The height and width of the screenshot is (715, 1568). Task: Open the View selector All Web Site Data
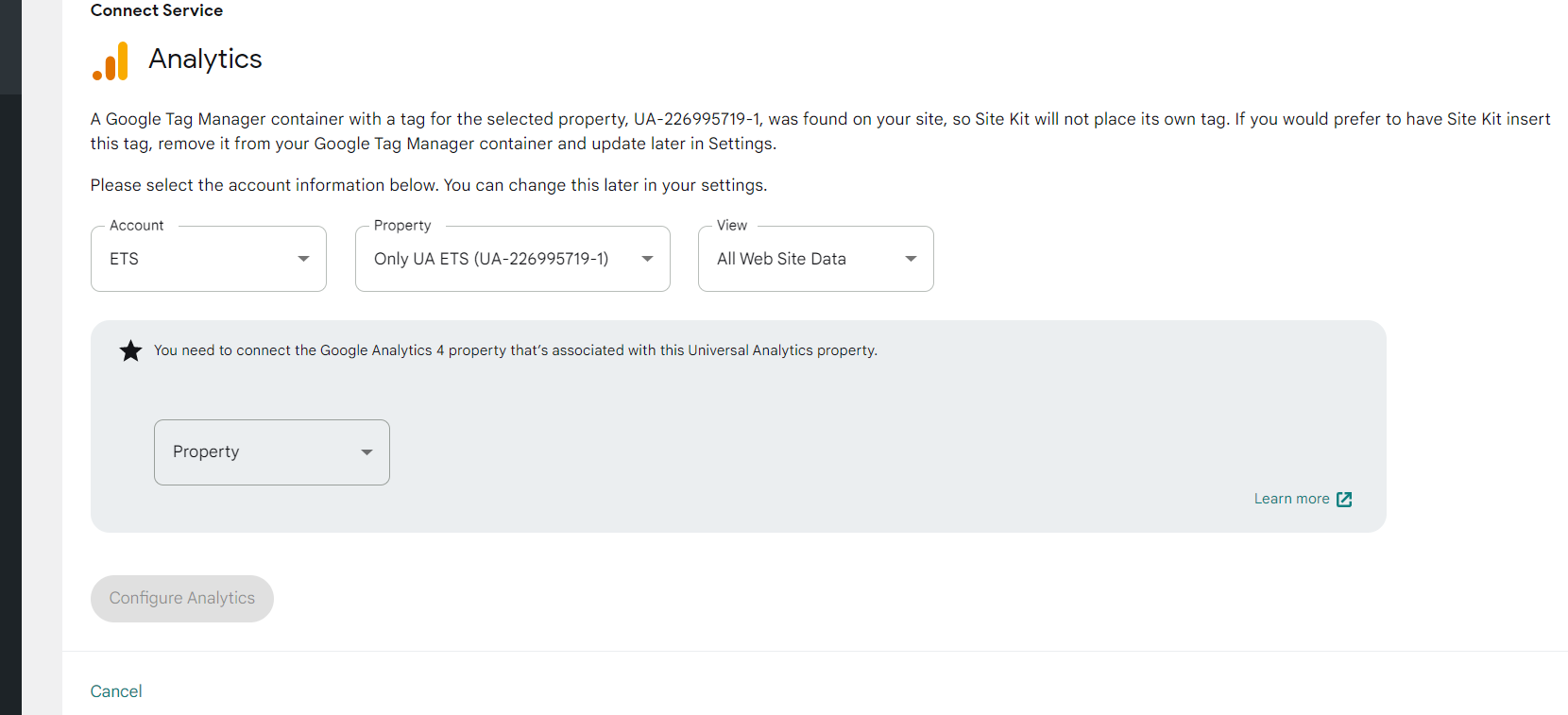(814, 258)
